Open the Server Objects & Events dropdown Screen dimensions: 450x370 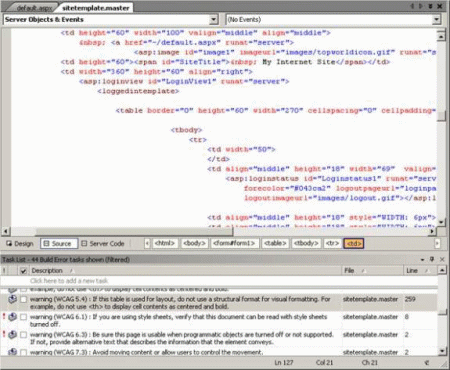(x=213, y=20)
